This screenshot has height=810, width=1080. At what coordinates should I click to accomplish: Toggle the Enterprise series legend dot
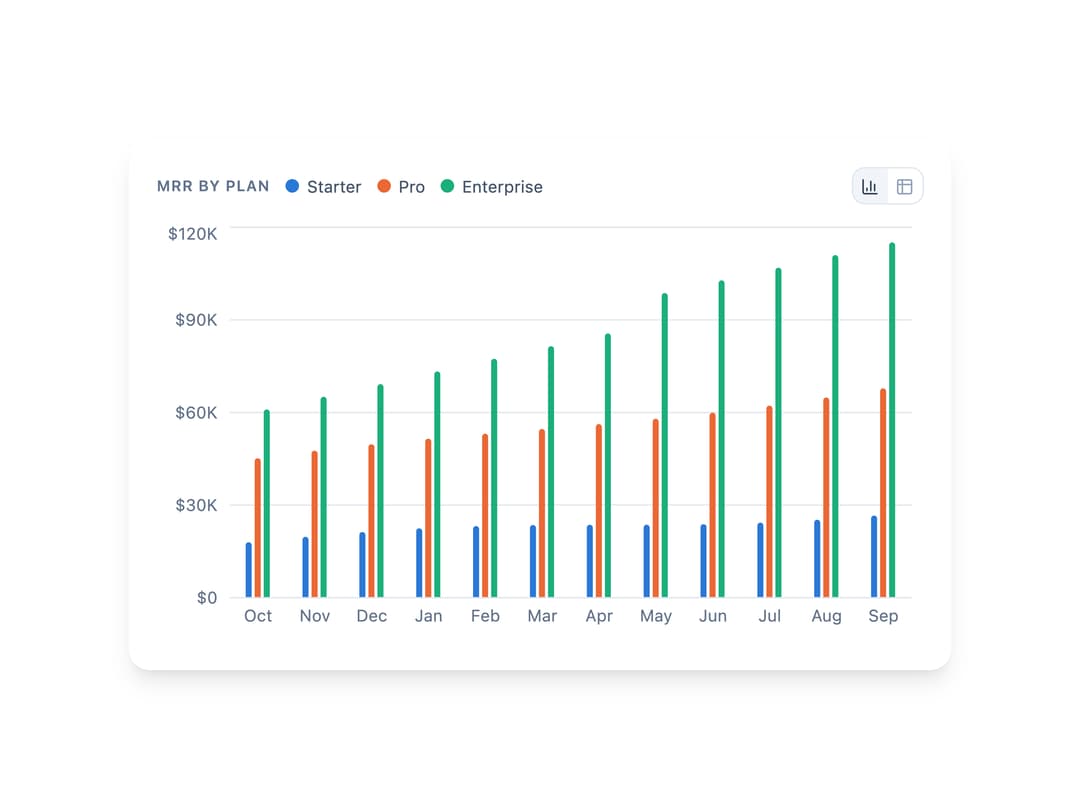pyautogui.click(x=448, y=186)
